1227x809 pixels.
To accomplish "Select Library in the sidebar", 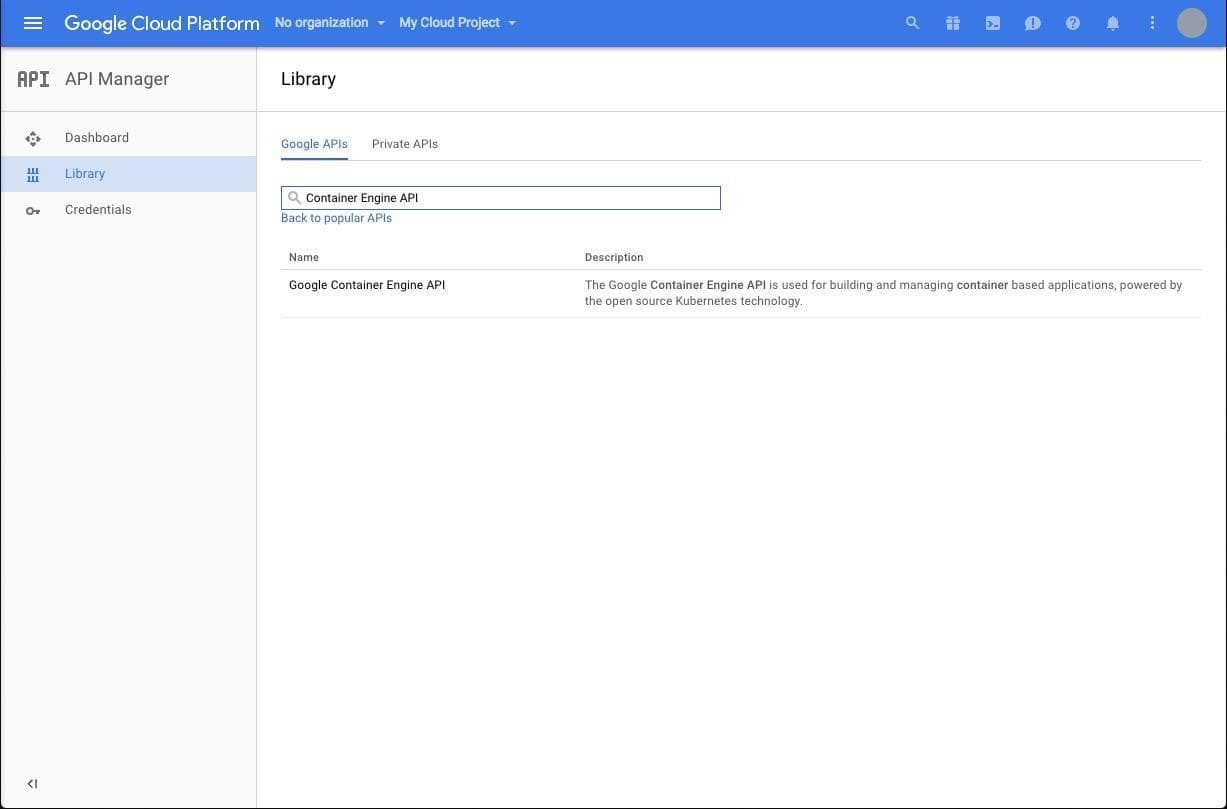I will [128, 174].
